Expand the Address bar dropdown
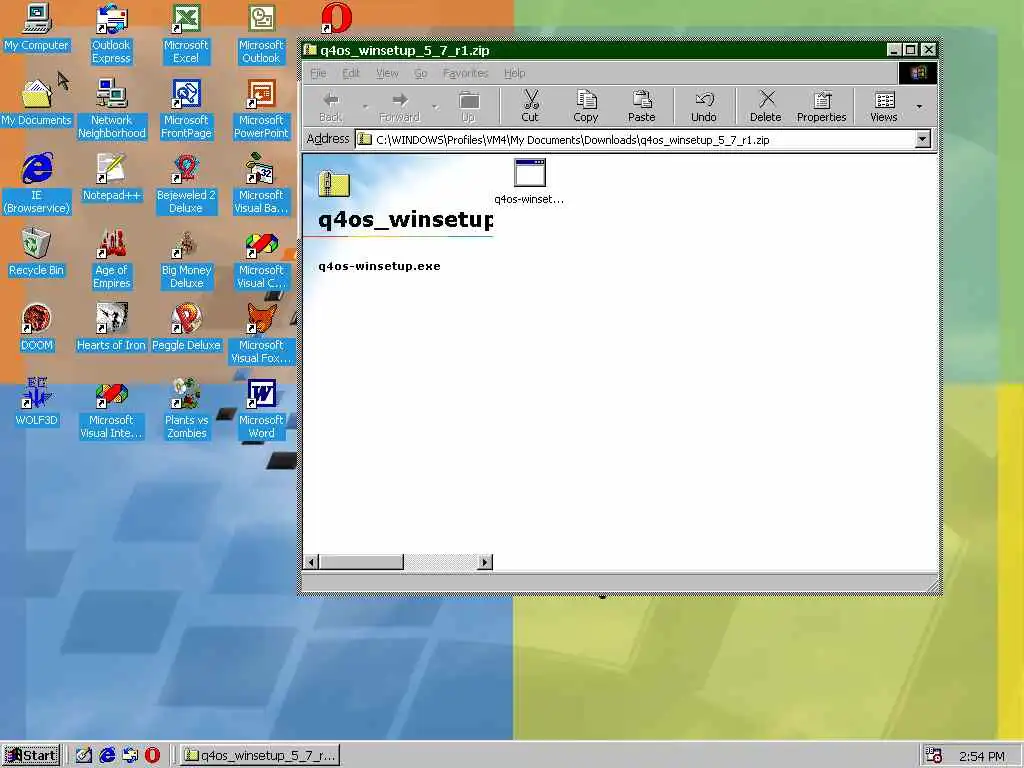Viewport: 1024px width, 768px height. pos(922,139)
